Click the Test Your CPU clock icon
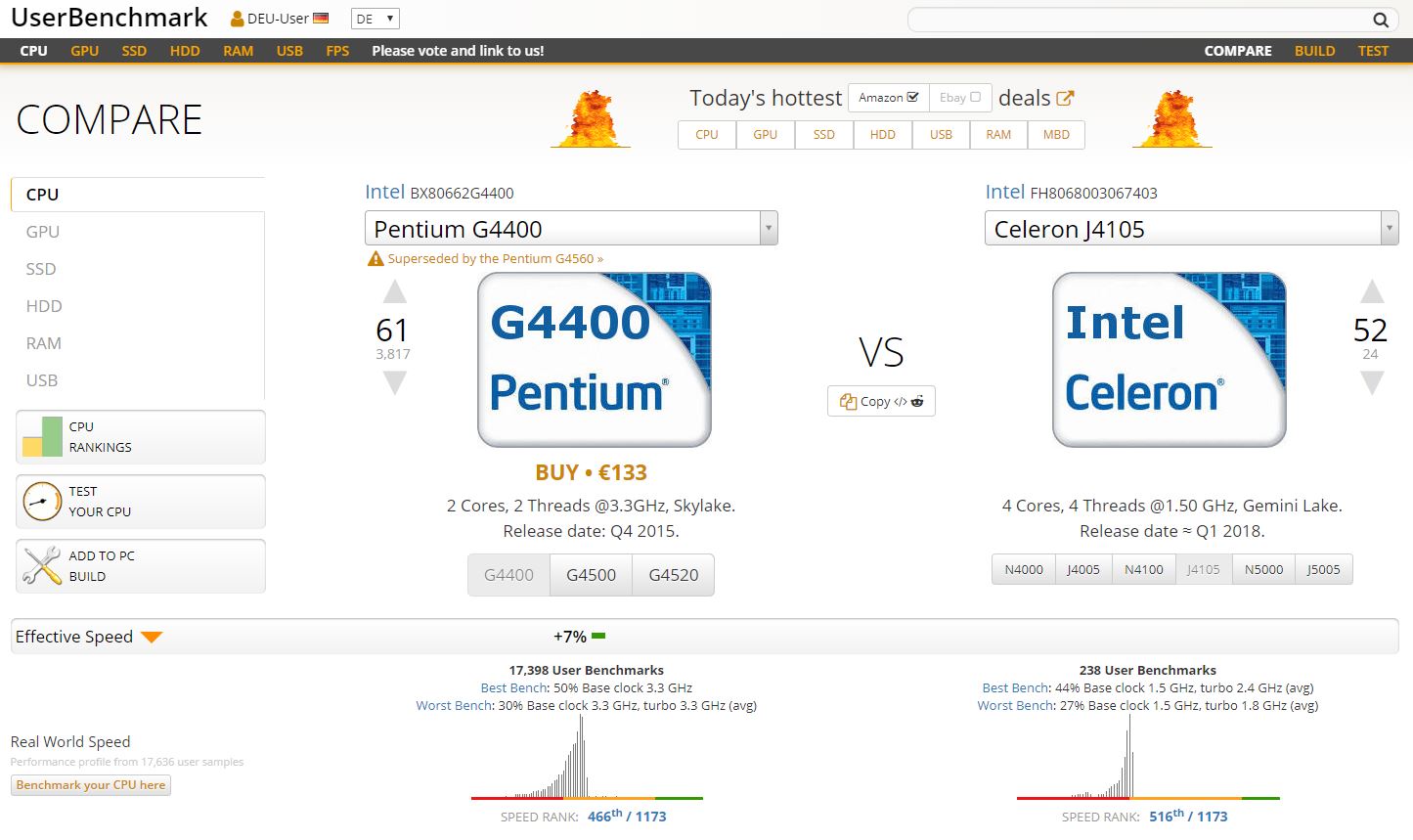 click(41, 501)
